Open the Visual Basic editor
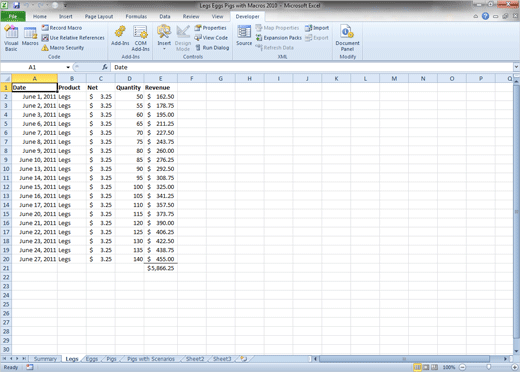 11,38
